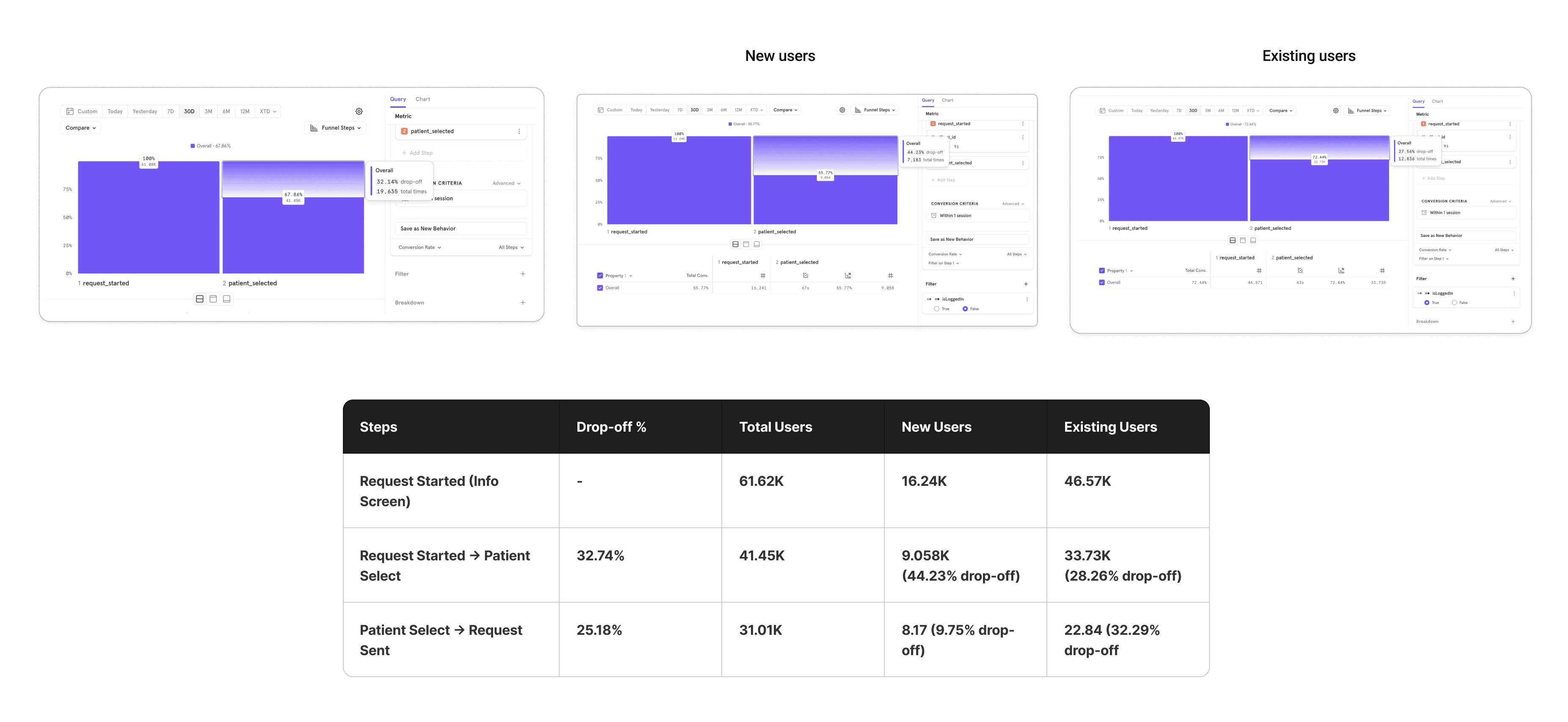1568x722 pixels.
Task: Click conversion-rate chart column icon in New users table
Action: pos(848,276)
